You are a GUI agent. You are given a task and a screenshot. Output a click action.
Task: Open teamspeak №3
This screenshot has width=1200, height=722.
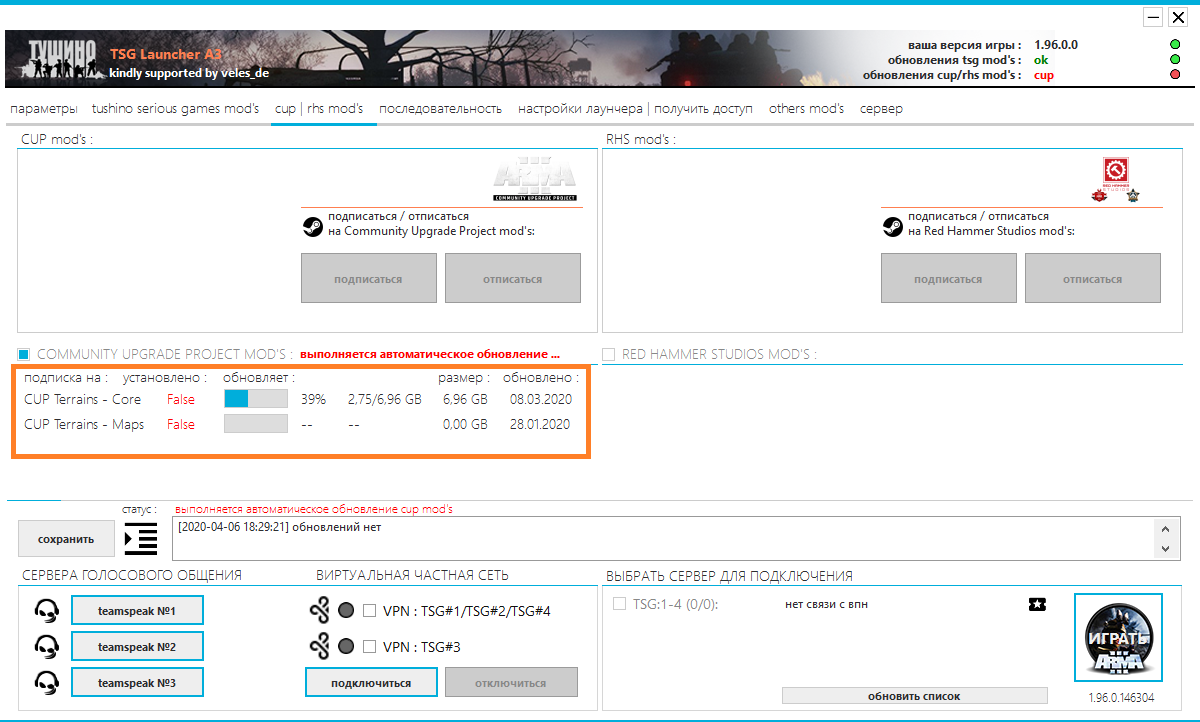click(137, 682)
